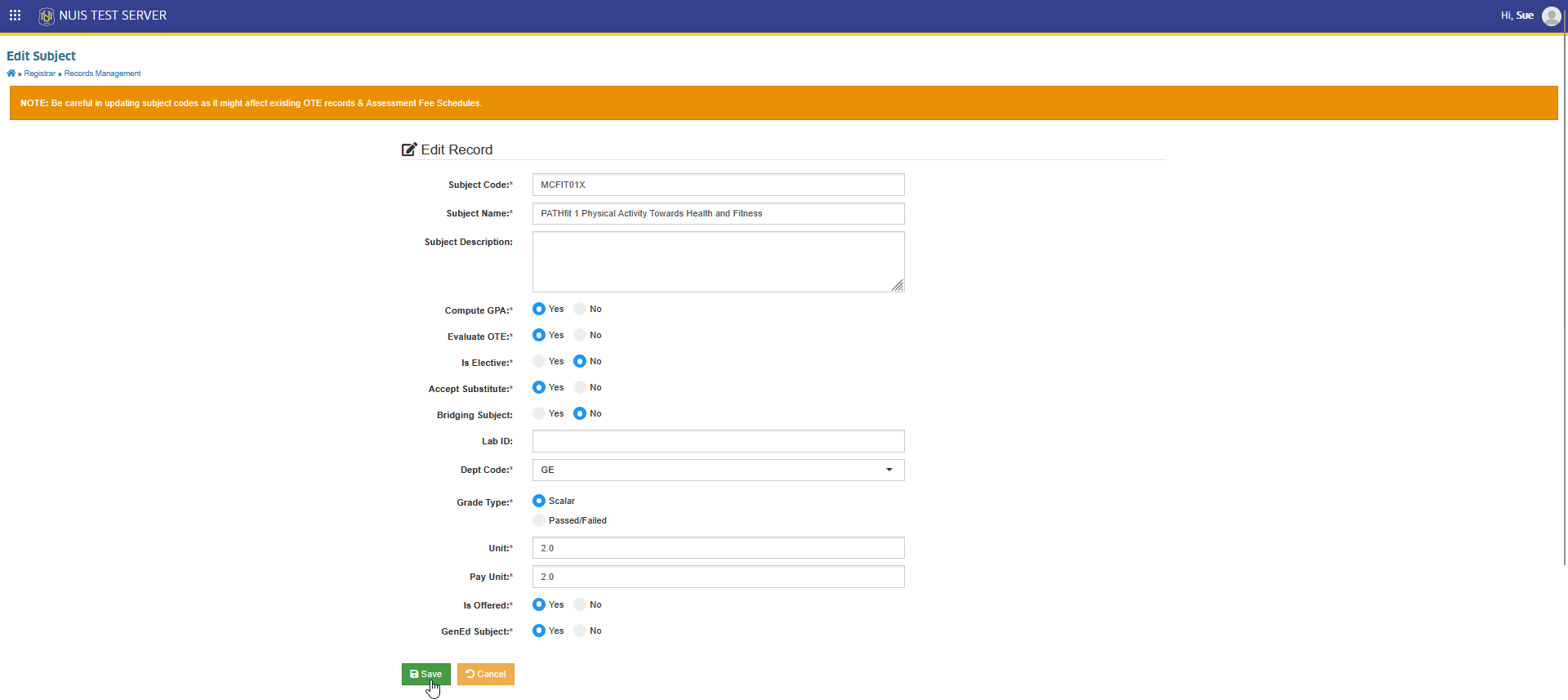This screenshot has width=1568, height=700.
Task: Click the NUIS logo icon in header
Action: click(x=47, y=16)
